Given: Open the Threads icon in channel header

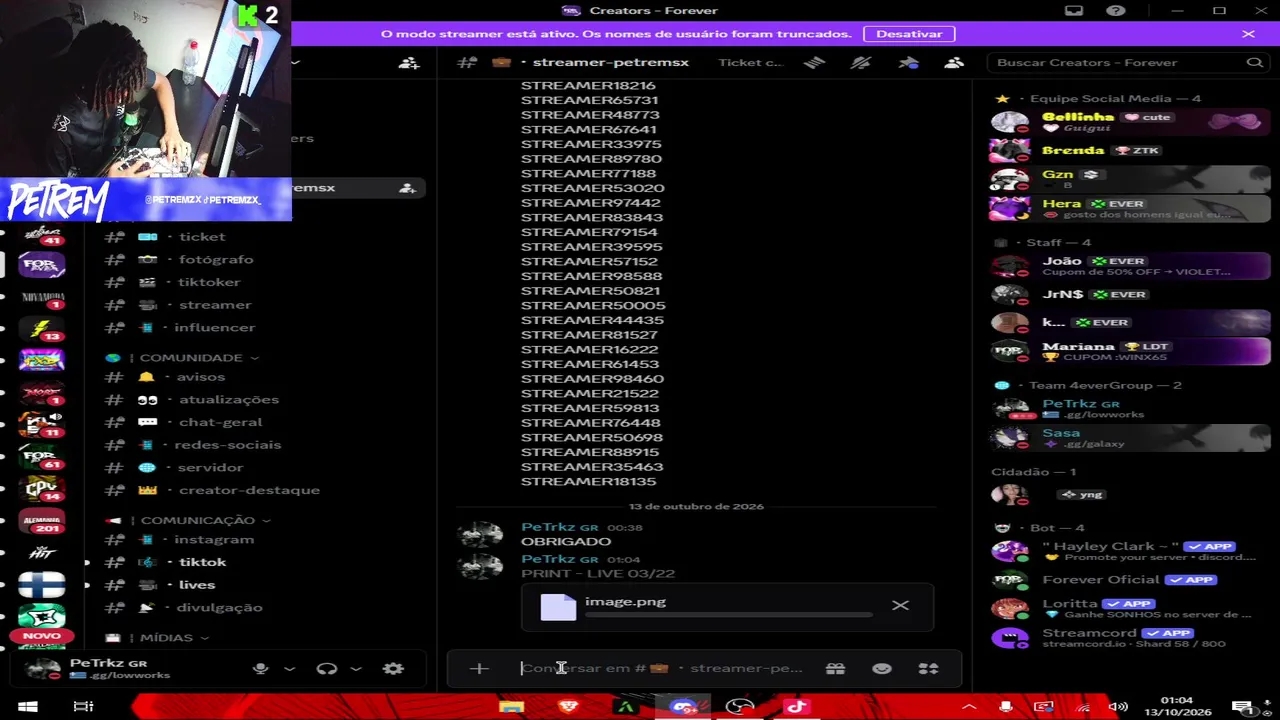Looking at the screenshot, I should point(814,62).
